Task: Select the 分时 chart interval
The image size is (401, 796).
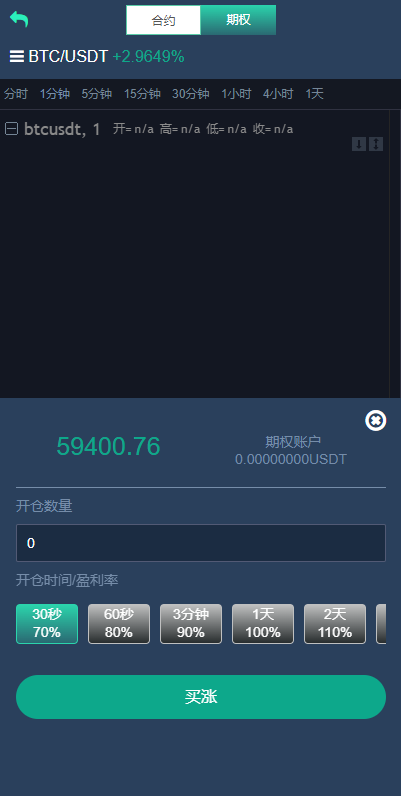Action: coord(16,94)
